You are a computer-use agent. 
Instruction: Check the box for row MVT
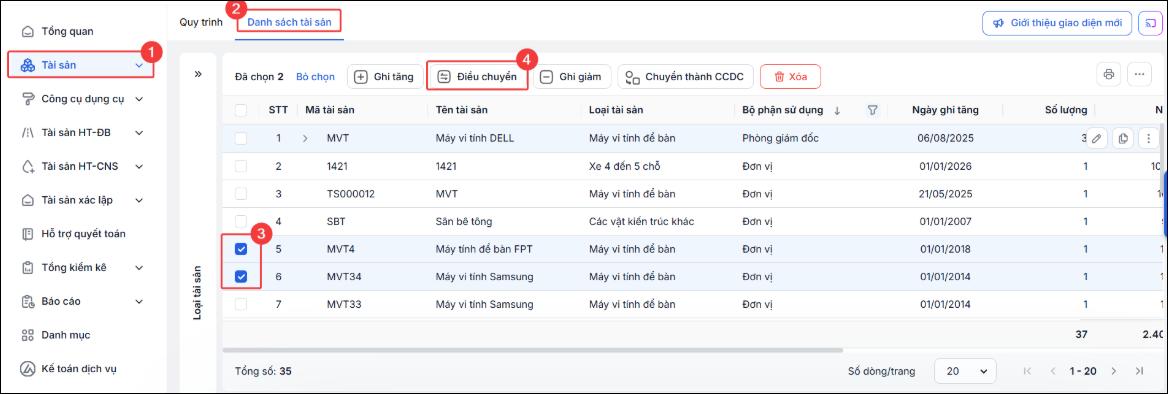[241, 138]
